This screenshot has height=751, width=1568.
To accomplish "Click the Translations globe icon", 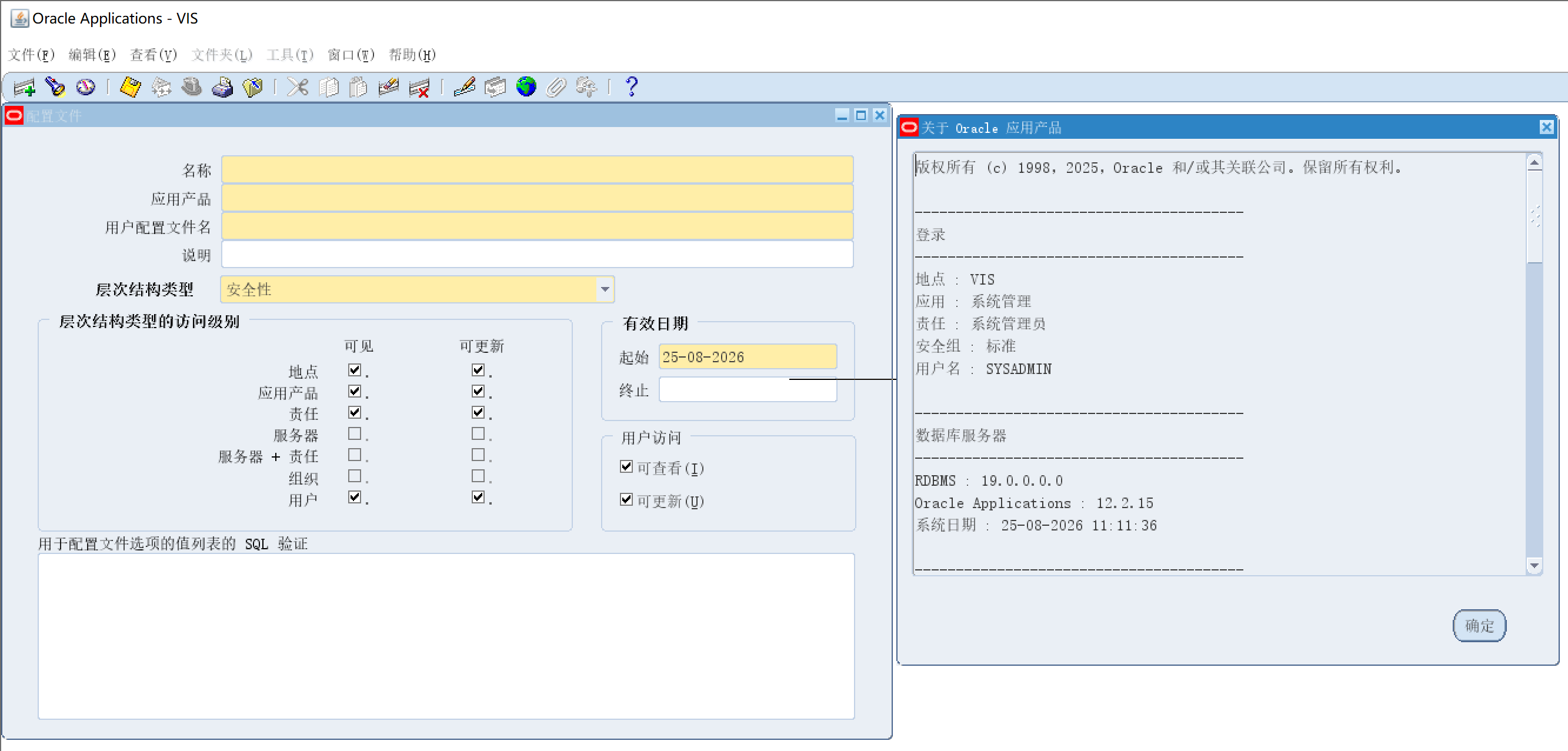I will 526,87.
